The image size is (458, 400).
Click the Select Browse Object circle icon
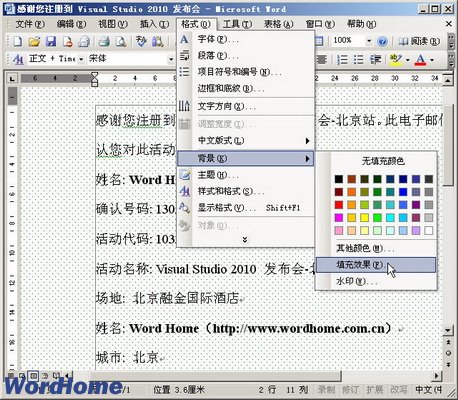pos(448,353)
